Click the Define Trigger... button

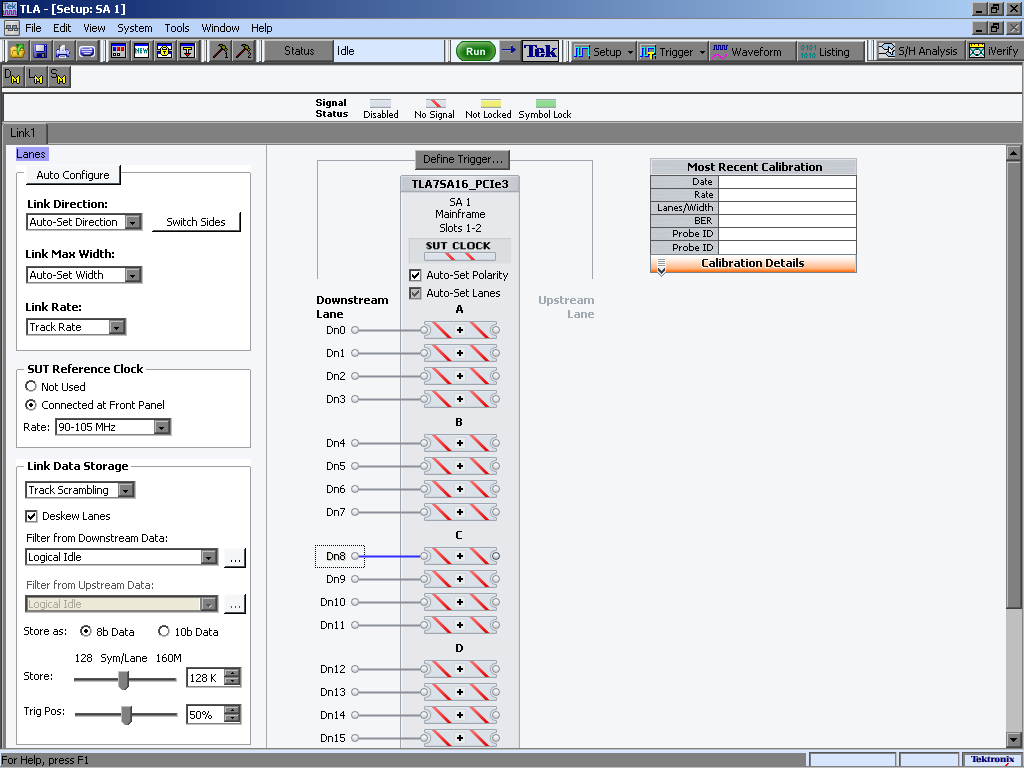coord(462,159)
